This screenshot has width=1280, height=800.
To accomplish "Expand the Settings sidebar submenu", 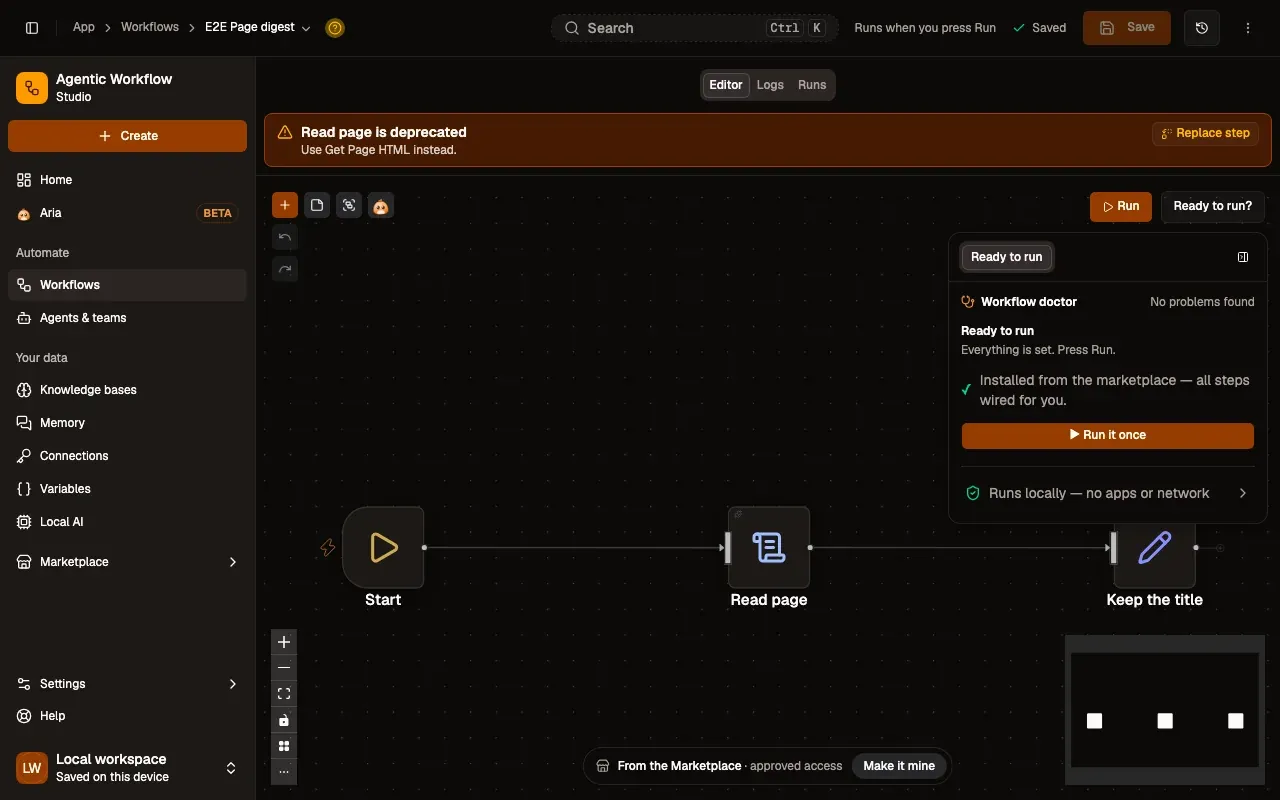I will click(233, 684).
